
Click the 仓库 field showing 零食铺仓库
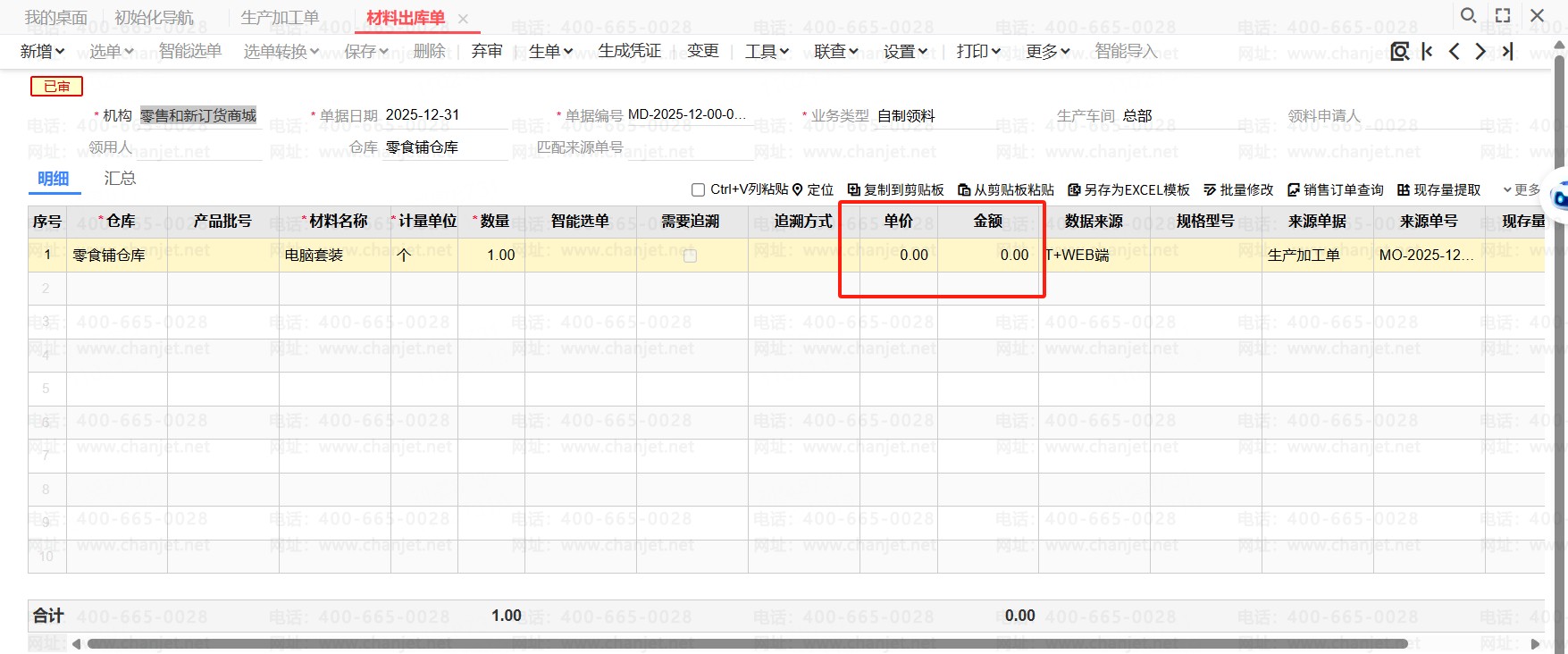446,147
